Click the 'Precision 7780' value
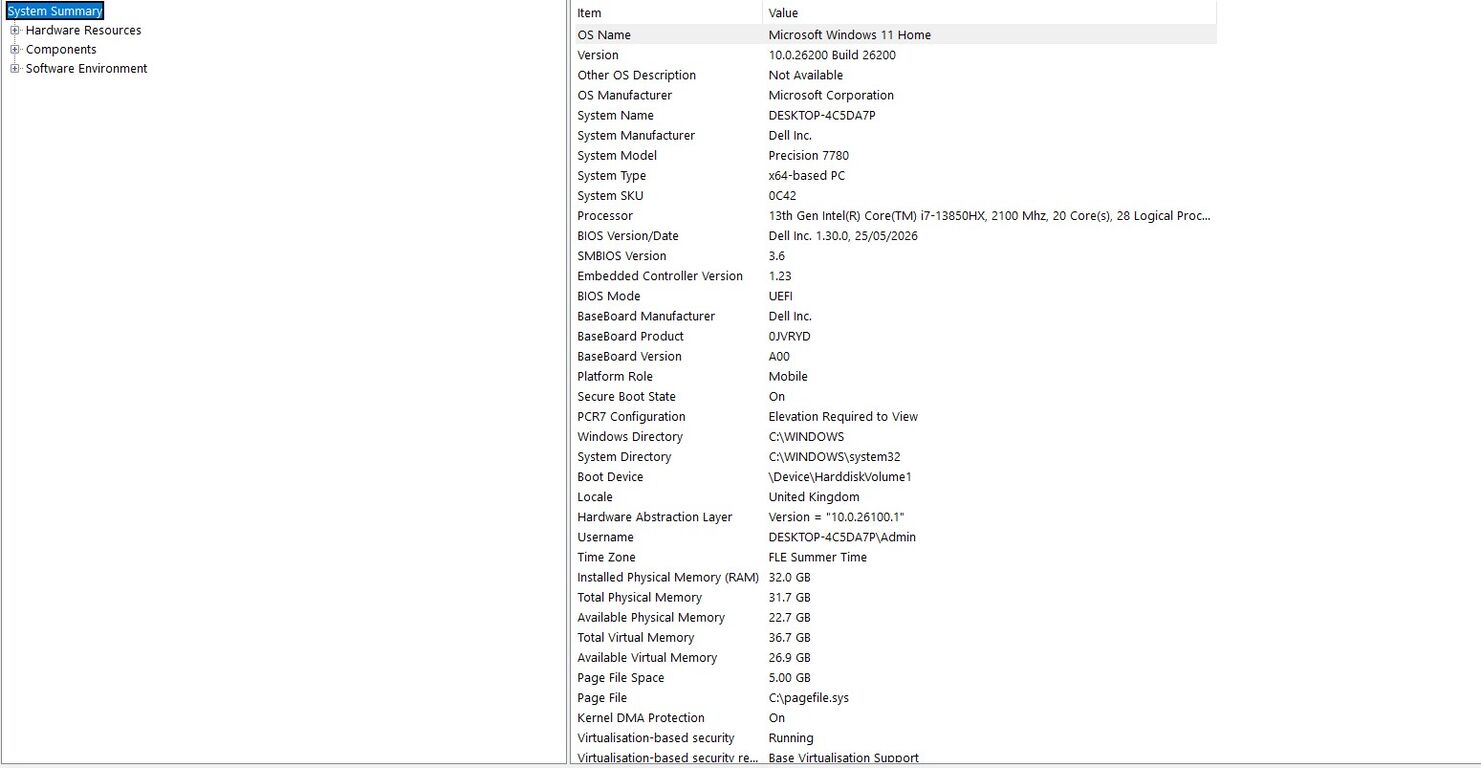 click(x=809, y=155)
